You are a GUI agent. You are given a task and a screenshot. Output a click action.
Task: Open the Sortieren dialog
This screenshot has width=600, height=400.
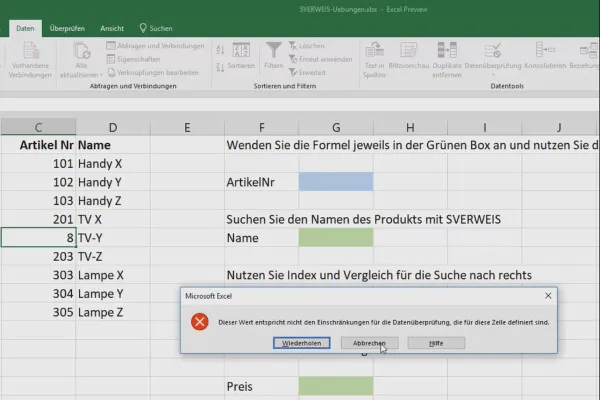tap(241, 56)
